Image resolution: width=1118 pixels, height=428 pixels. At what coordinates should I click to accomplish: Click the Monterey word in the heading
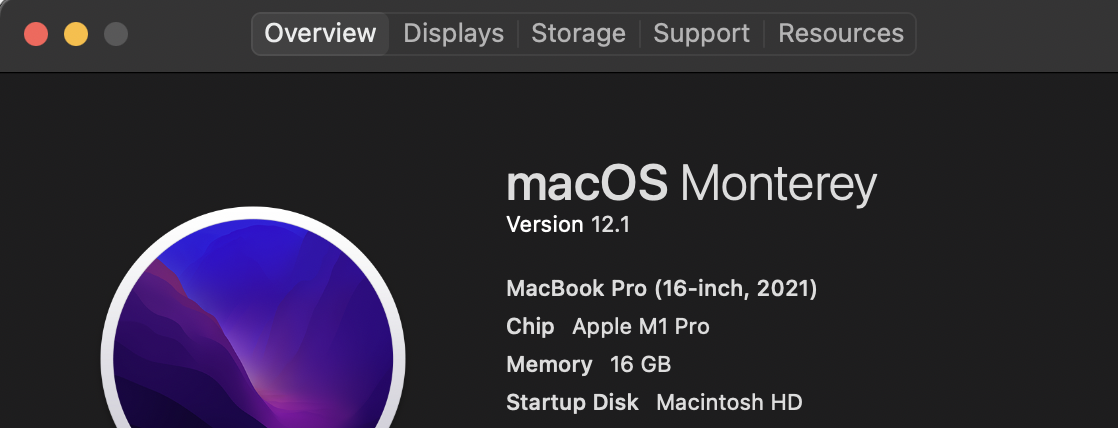point(778,184)
